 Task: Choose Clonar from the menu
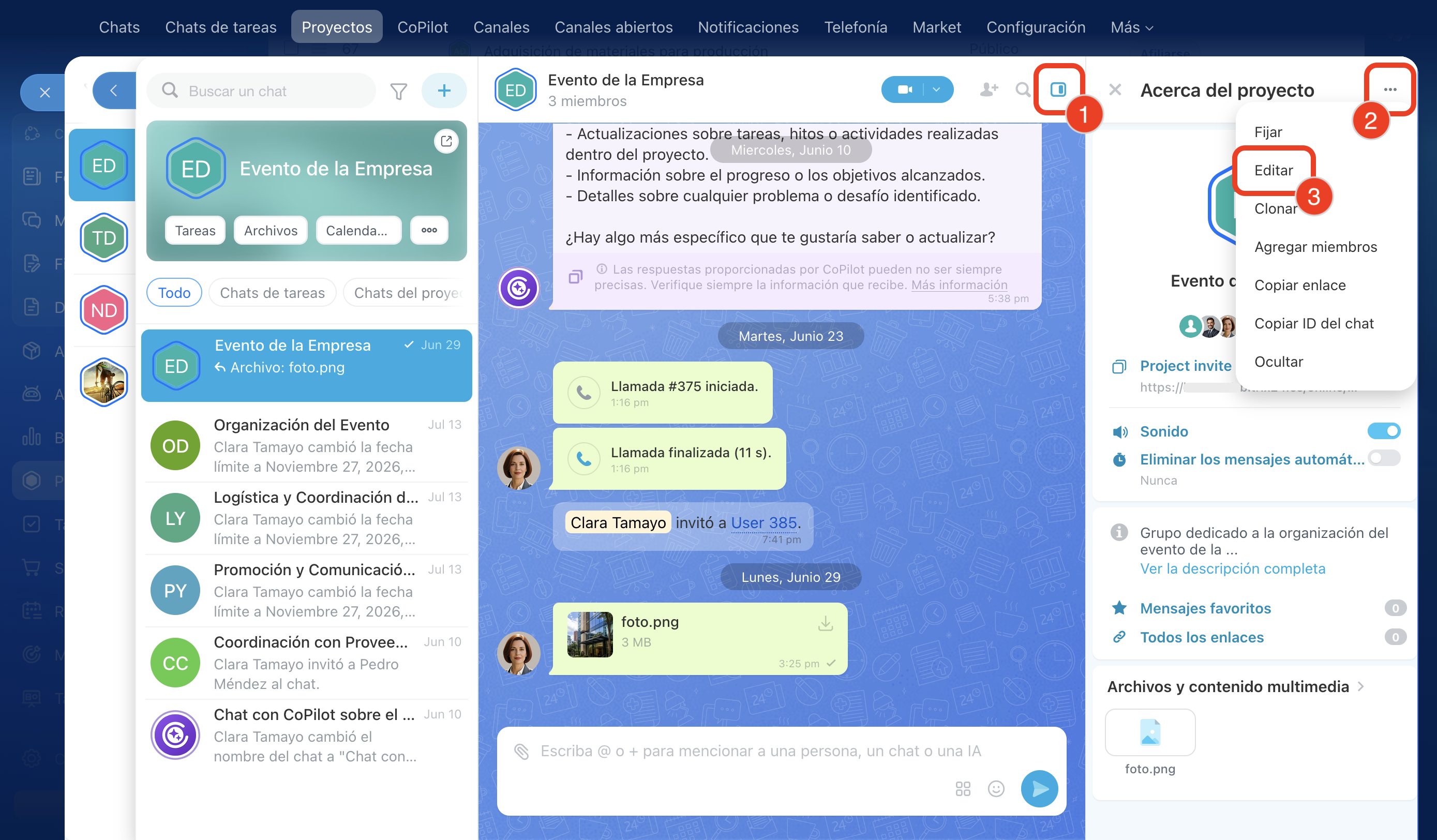[1276, 209]
